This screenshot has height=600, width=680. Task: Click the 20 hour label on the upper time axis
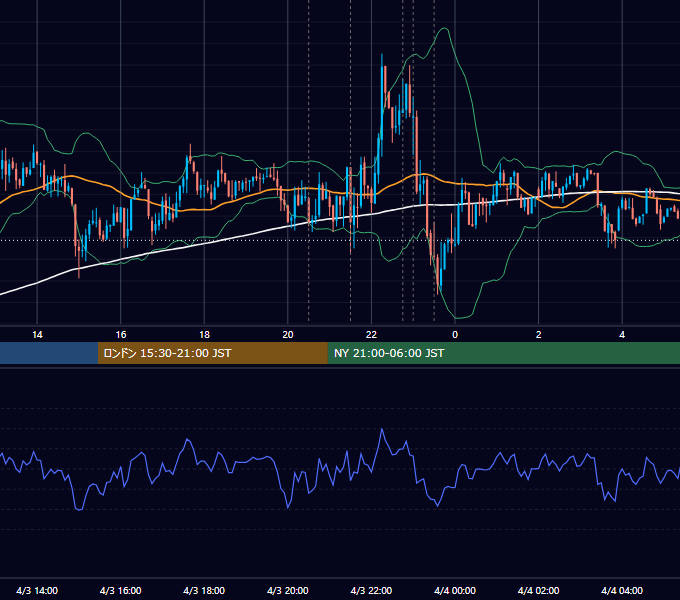tap(288, 335)
